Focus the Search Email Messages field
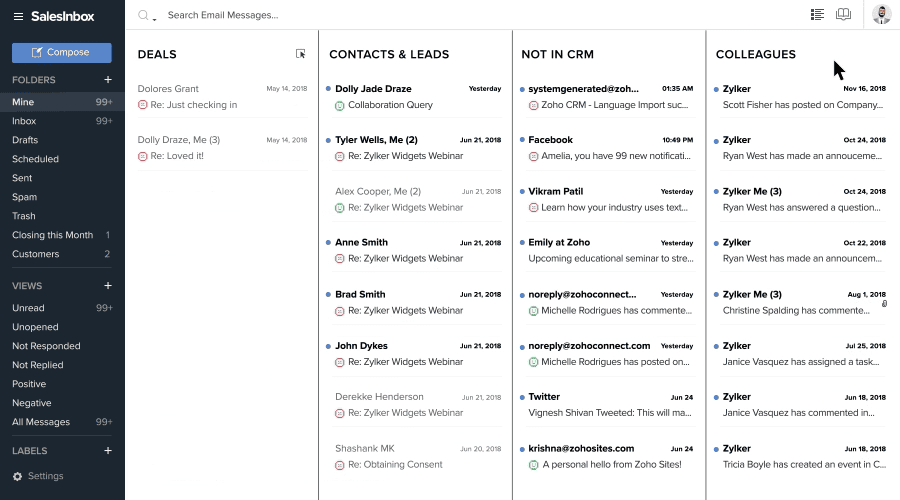This screenshot has width=900, height=500. pyautogui.click(x=223, y=15)
